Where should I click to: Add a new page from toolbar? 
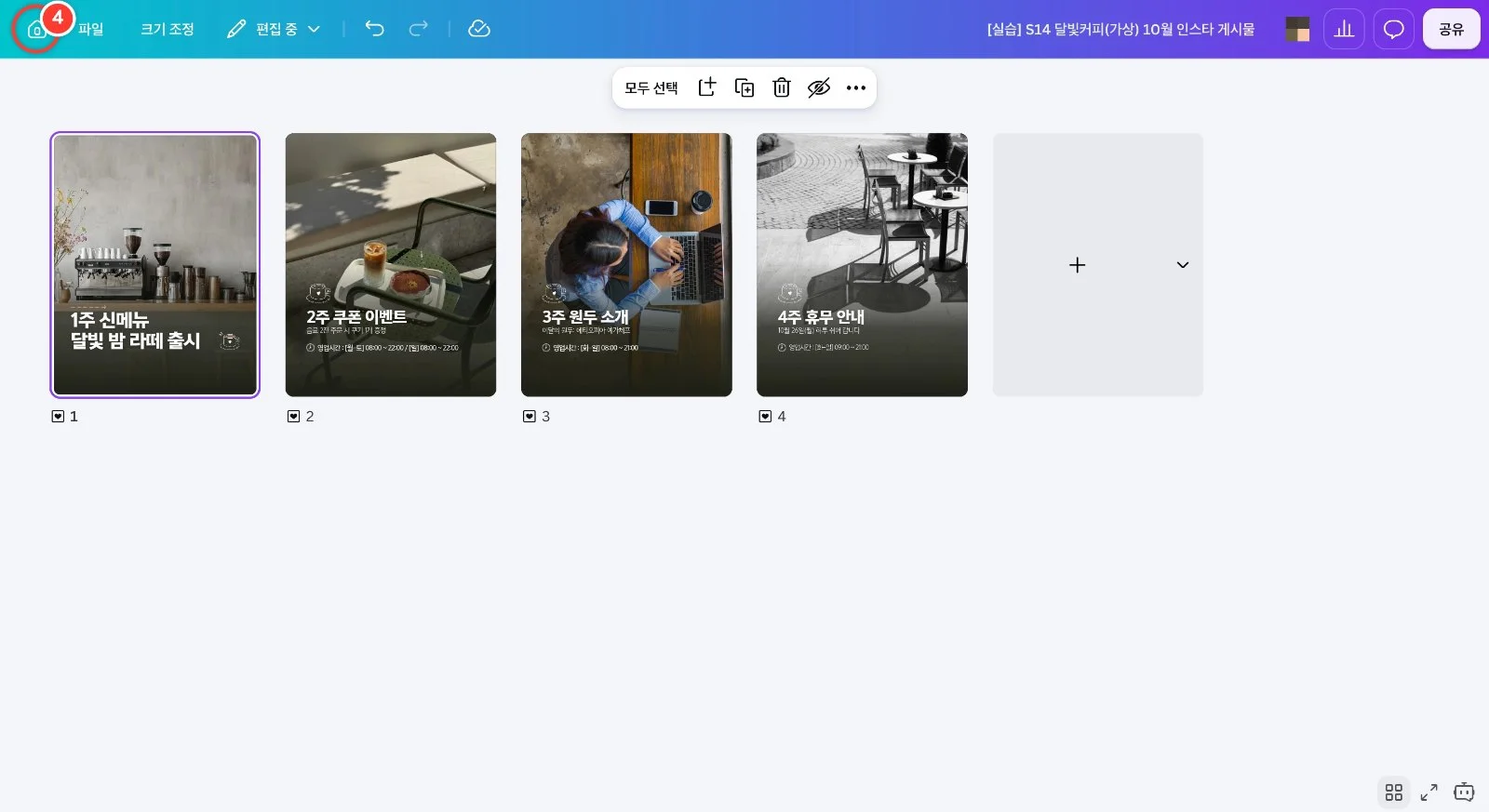click(x=707, y=87)
